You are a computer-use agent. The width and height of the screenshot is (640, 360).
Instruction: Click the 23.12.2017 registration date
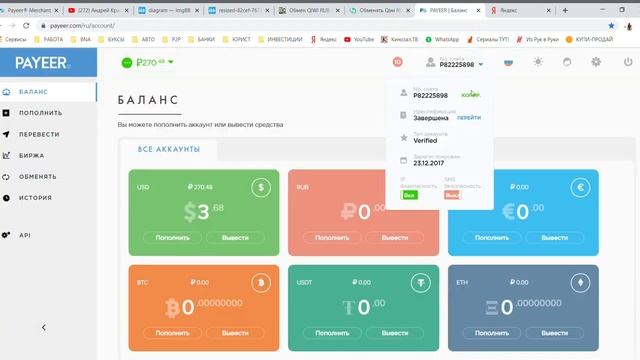pos(429,163)
